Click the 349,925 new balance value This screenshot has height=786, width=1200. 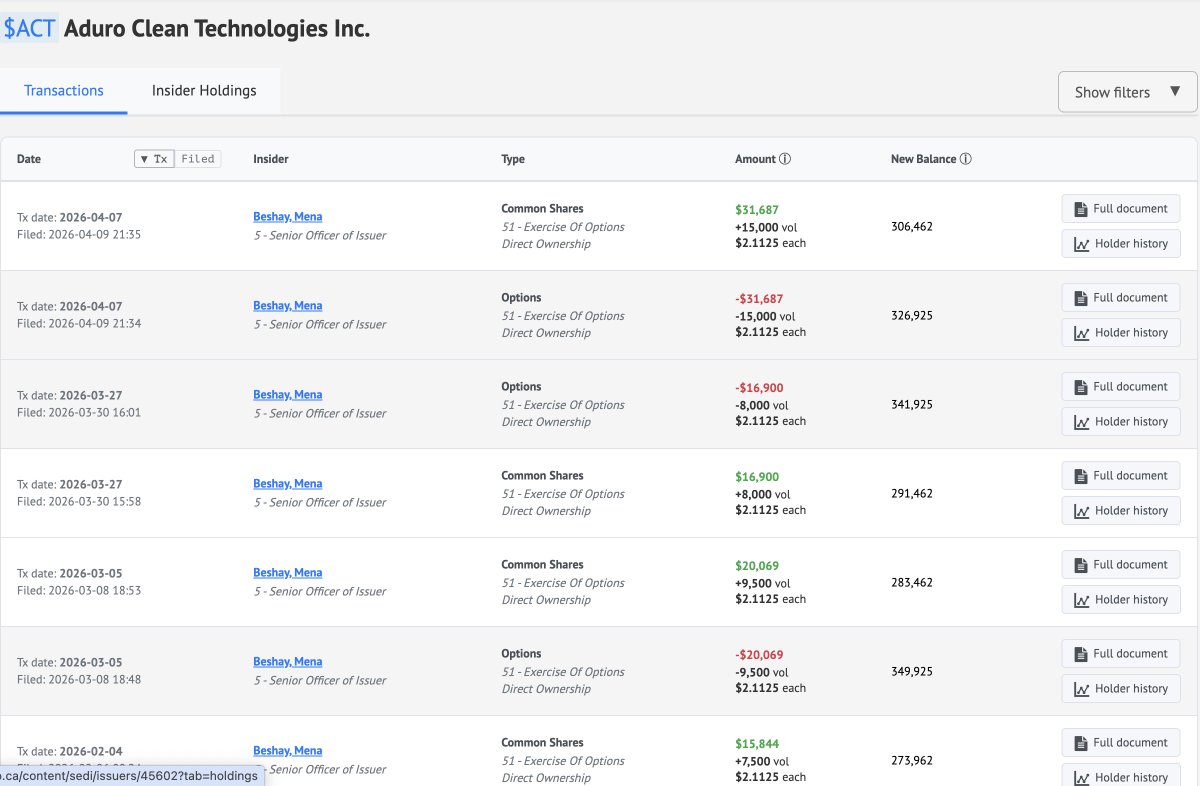[912, 672]
